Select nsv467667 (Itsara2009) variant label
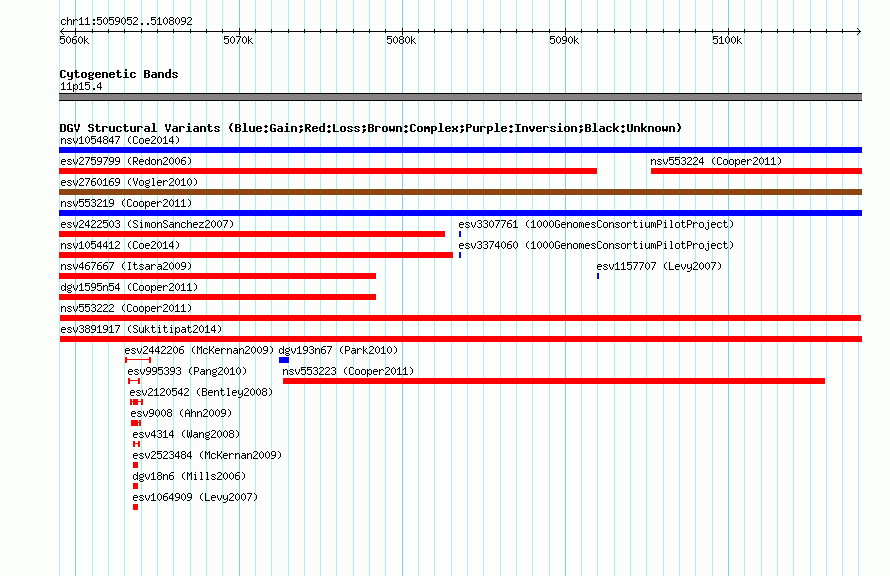The image size is (890, 576). [x=126, y=266]
